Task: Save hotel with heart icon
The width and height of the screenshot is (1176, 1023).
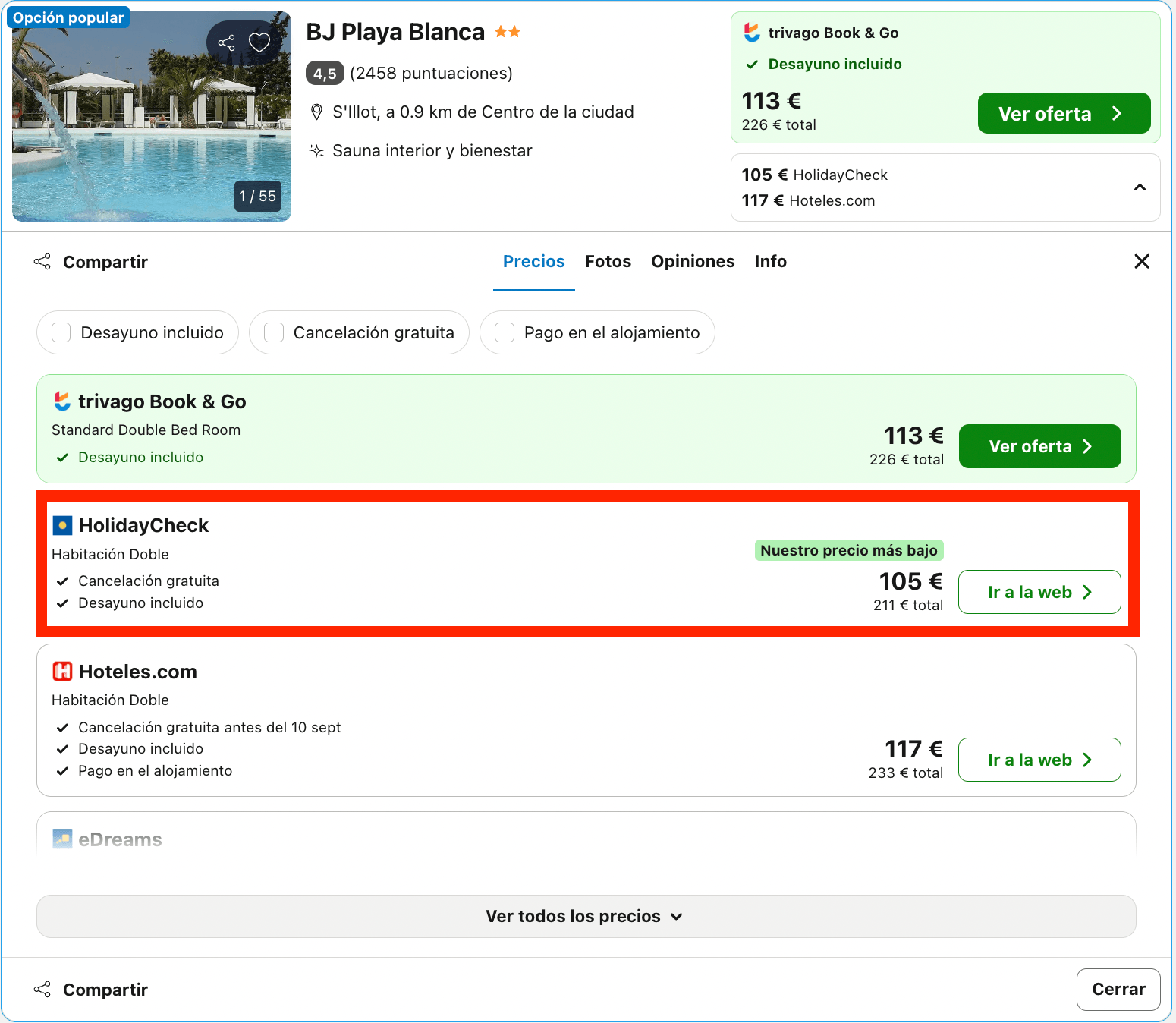Action: 259,42
